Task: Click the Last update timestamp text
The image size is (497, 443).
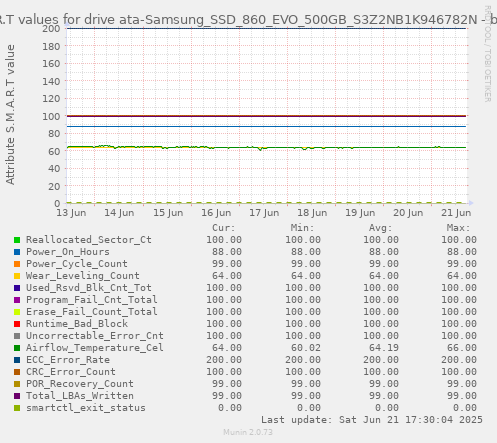Action: coord(372,420)
